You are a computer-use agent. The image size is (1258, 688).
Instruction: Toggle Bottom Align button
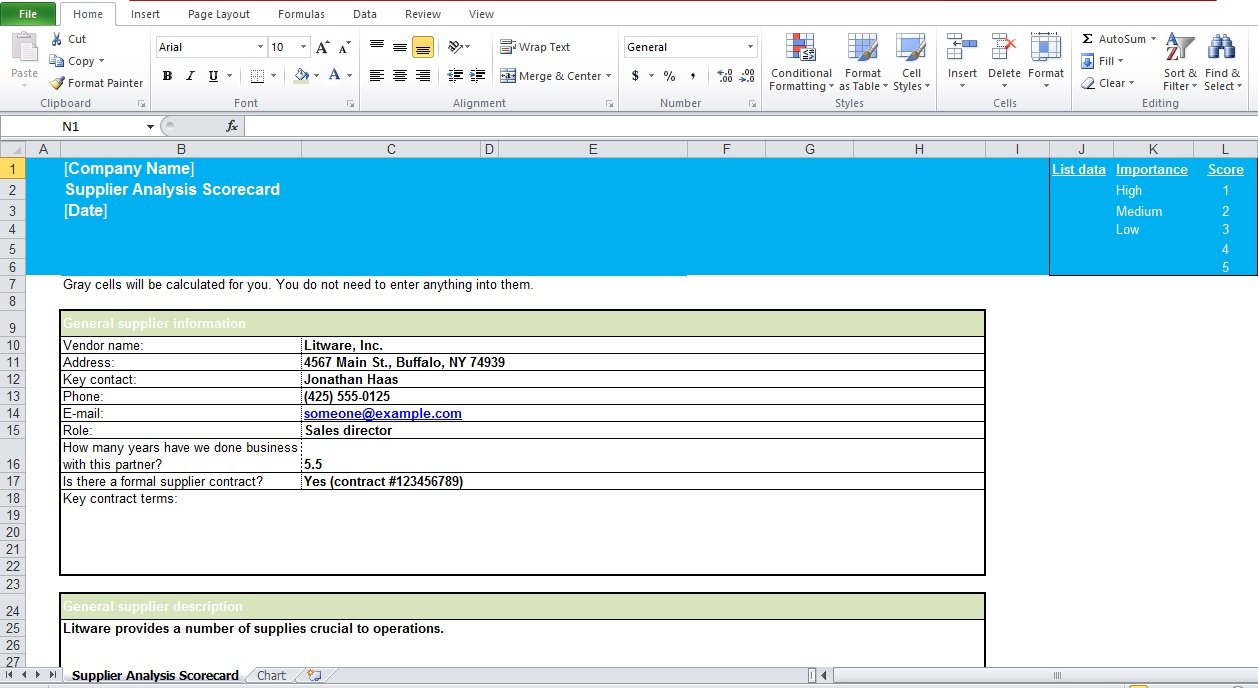click(423, 47)
